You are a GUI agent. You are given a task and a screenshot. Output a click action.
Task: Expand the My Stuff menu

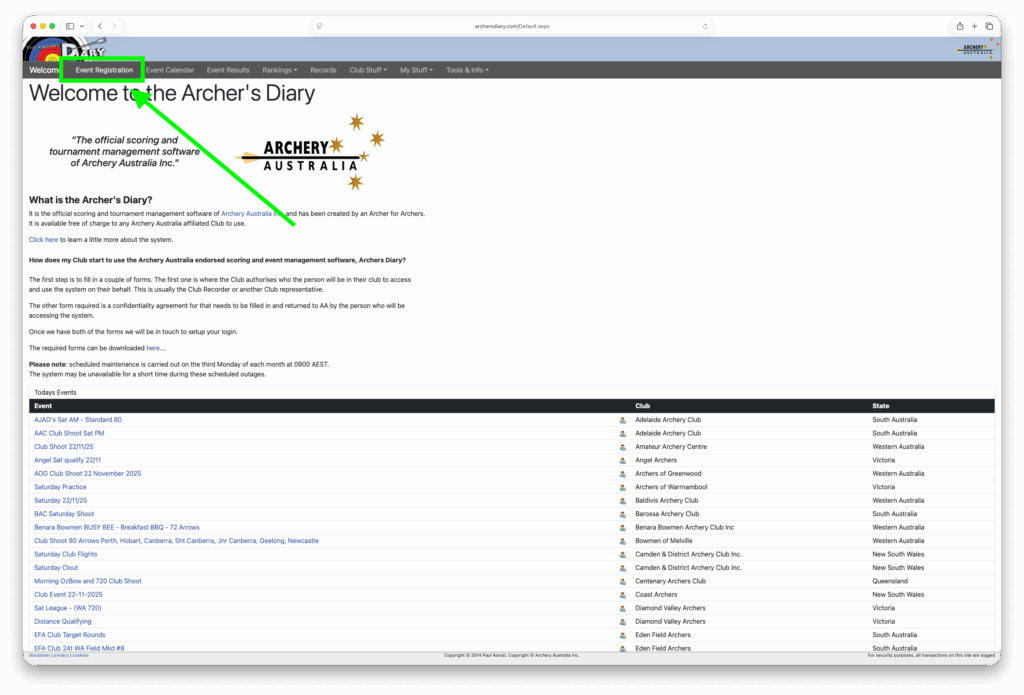416,70
